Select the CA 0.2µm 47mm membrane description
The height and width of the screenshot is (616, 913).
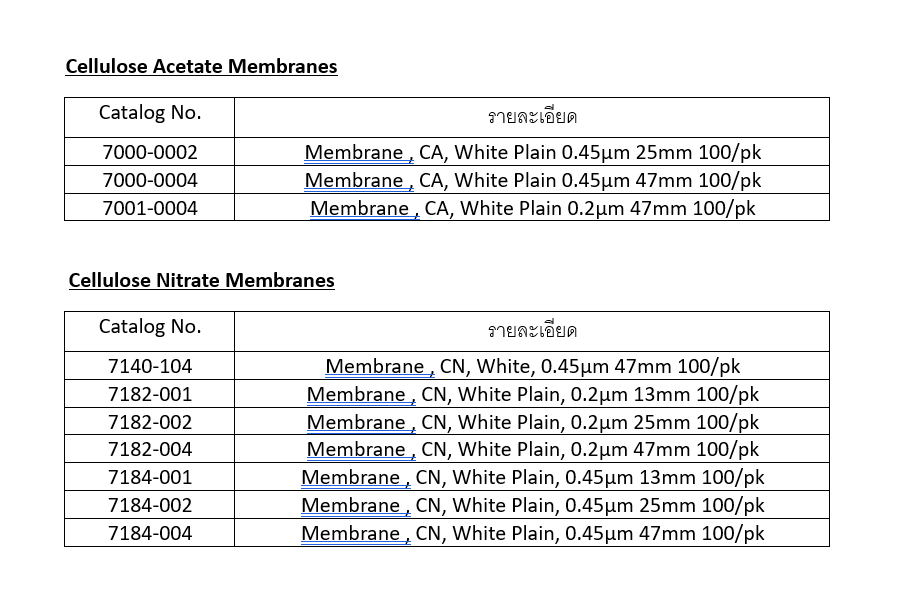[532, 208]
